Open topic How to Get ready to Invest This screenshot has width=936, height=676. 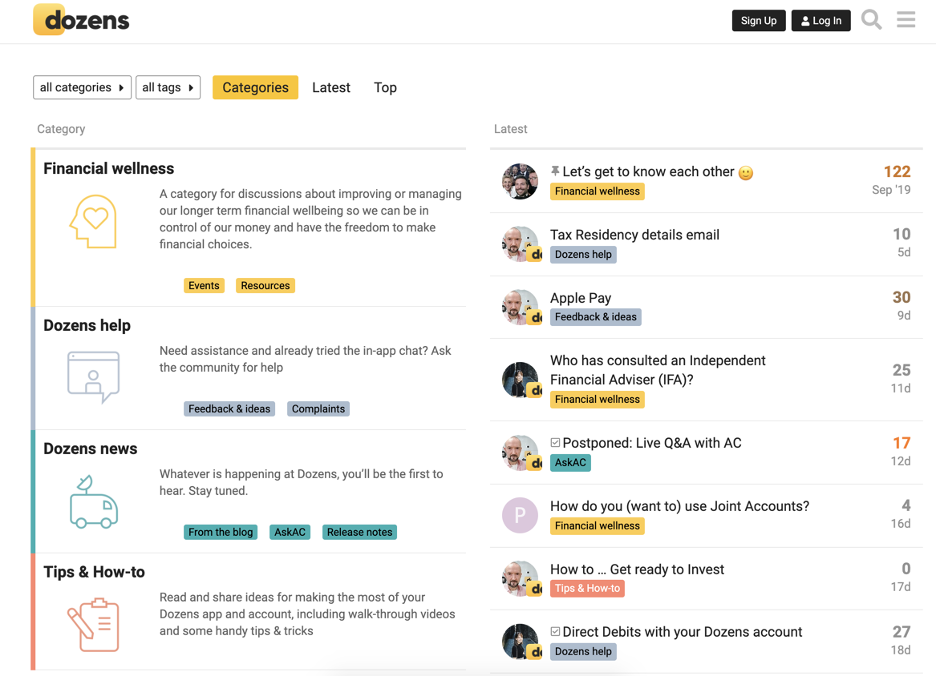(637, 569)
